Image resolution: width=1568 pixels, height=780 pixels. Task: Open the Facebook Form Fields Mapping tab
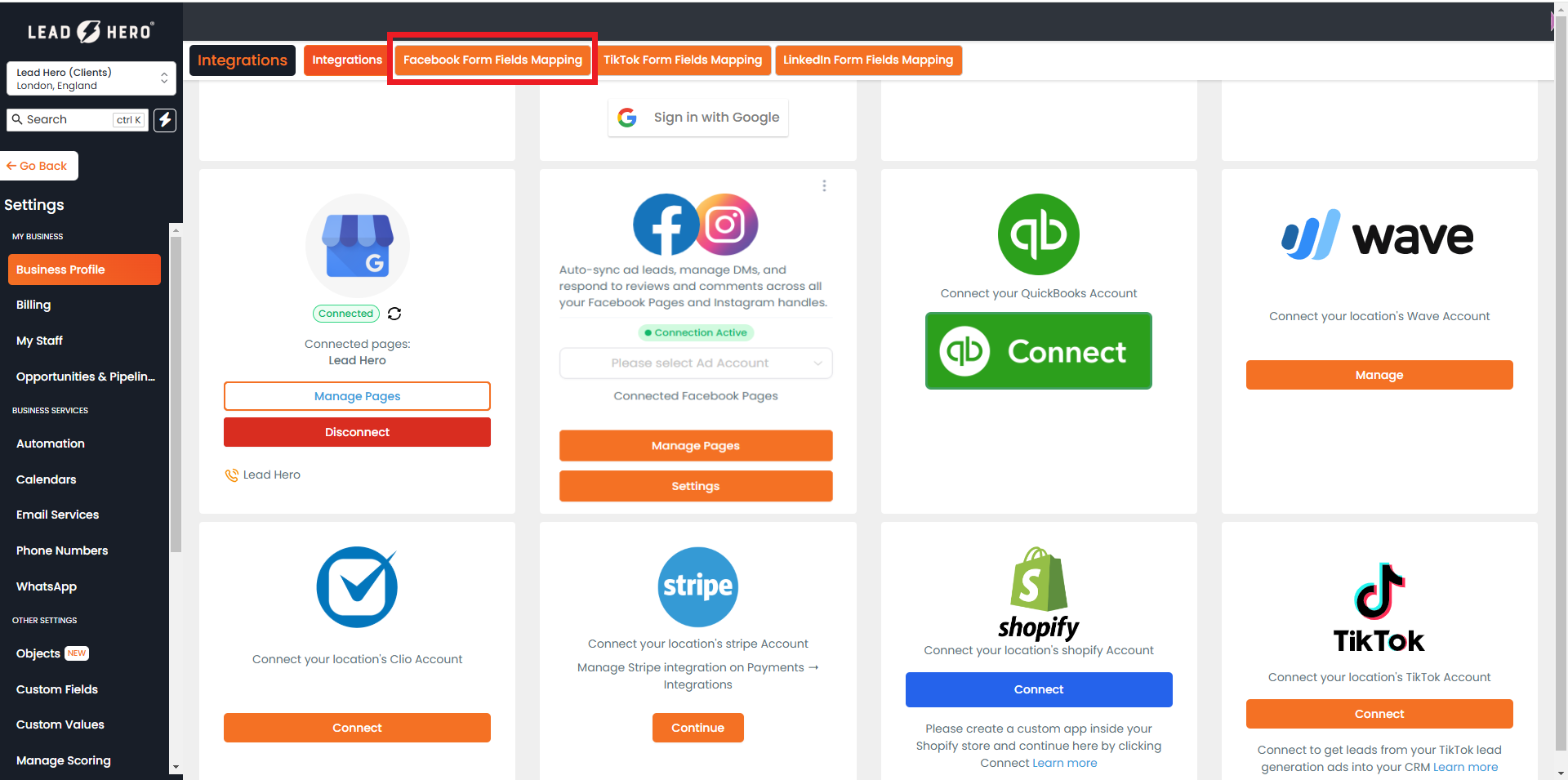pyautogui.click(x=492, y=60)
